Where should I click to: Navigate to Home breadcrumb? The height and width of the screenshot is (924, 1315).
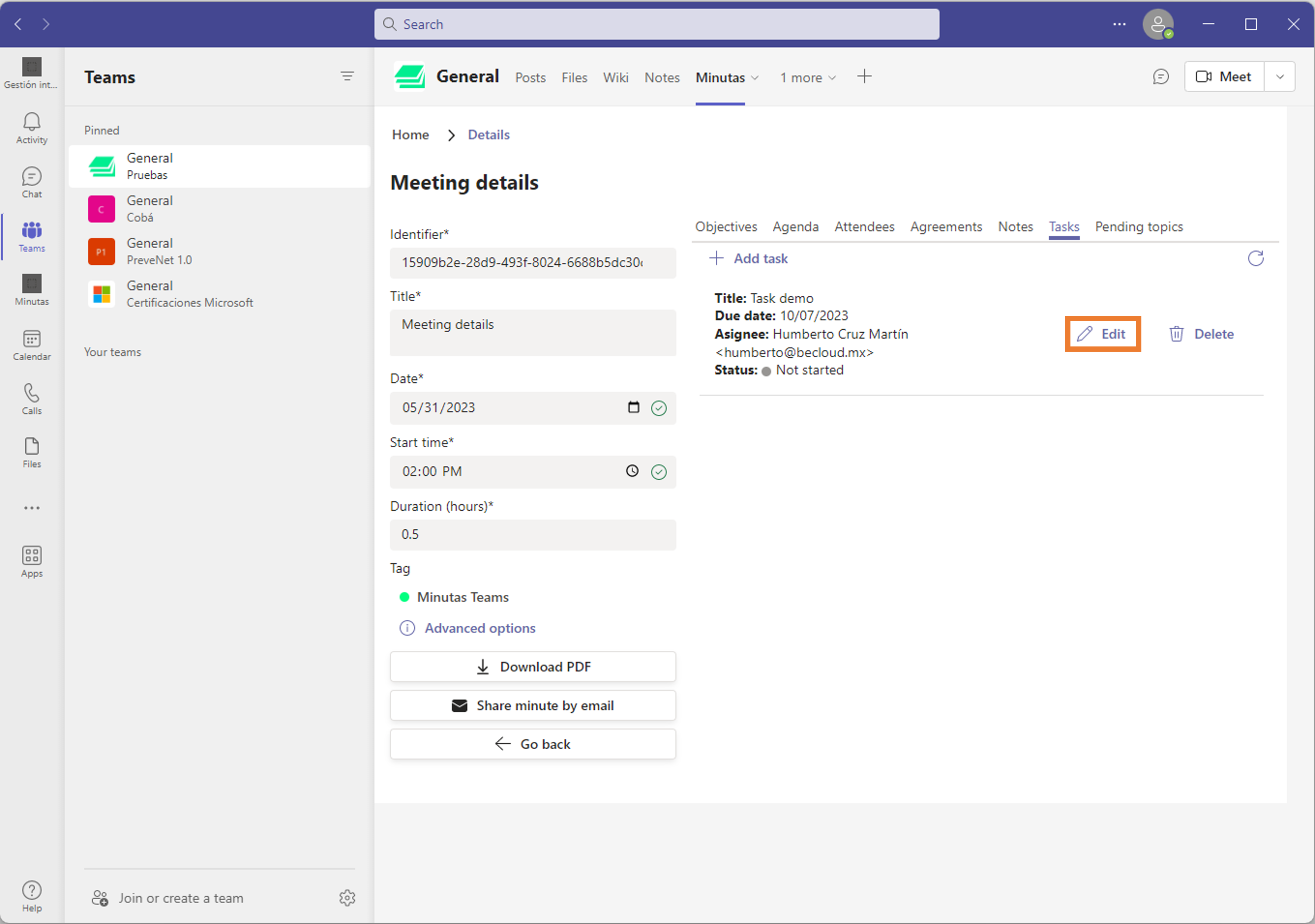click(x=410, y=135)
